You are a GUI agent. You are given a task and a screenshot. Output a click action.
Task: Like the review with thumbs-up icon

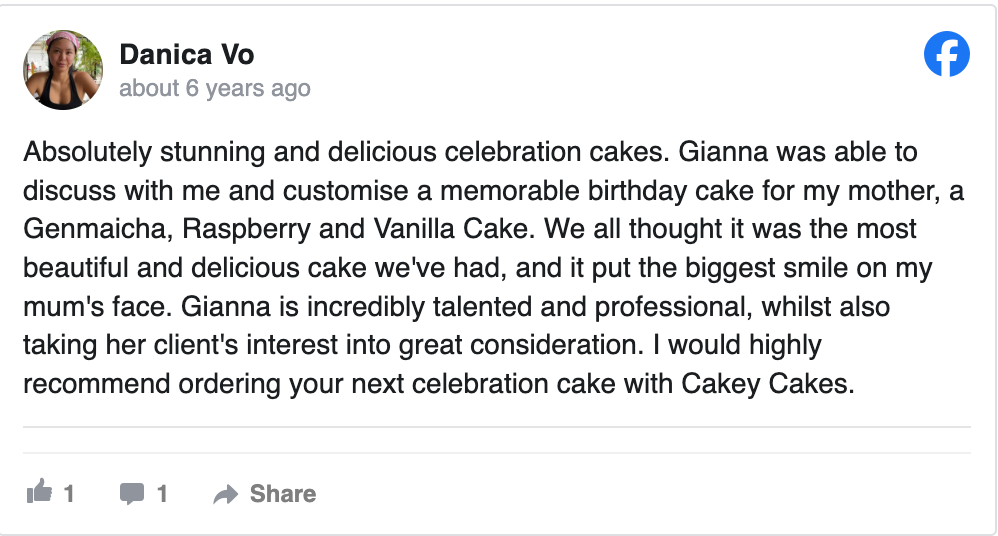(39, 492)
